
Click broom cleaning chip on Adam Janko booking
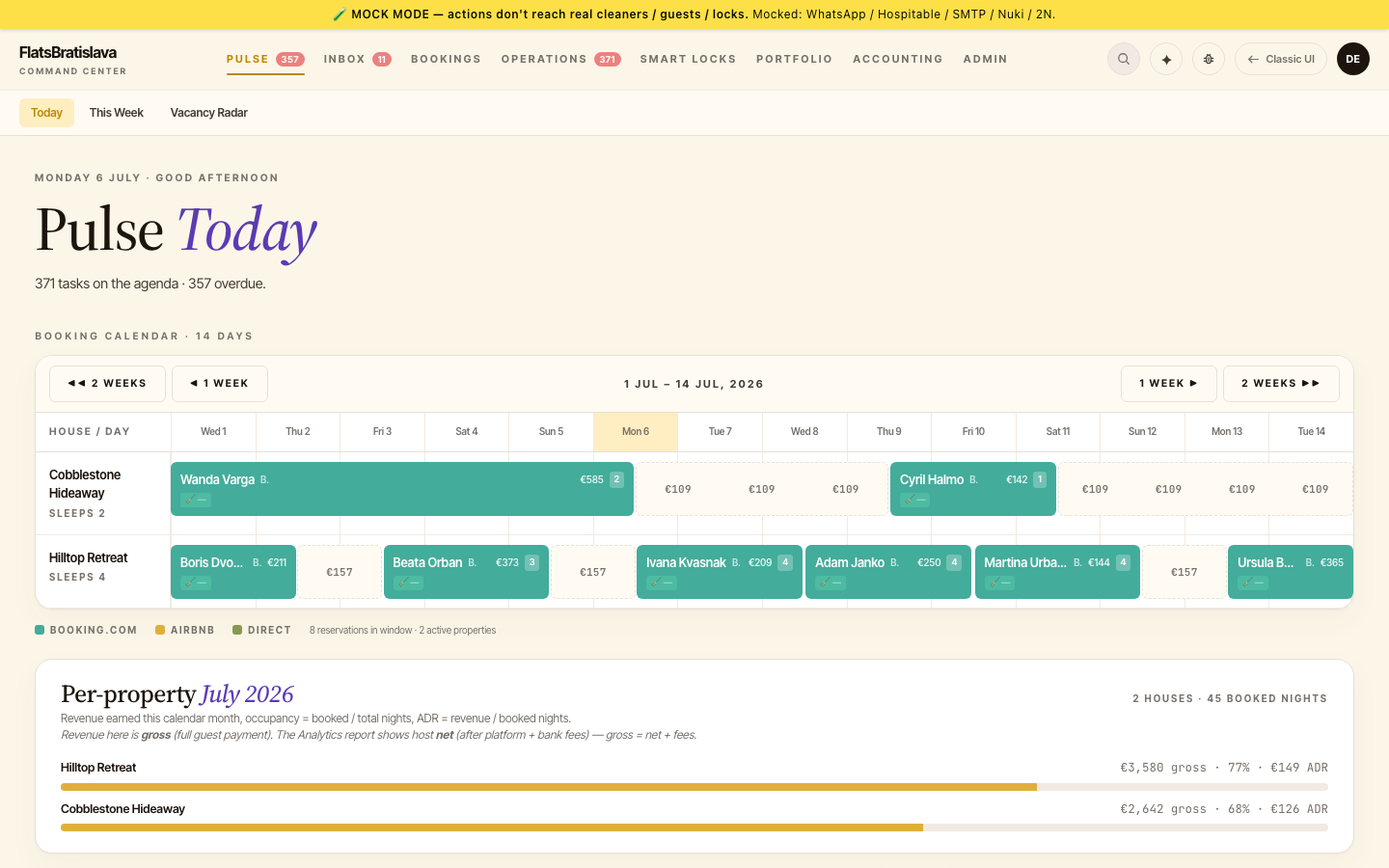coord(831,583)
